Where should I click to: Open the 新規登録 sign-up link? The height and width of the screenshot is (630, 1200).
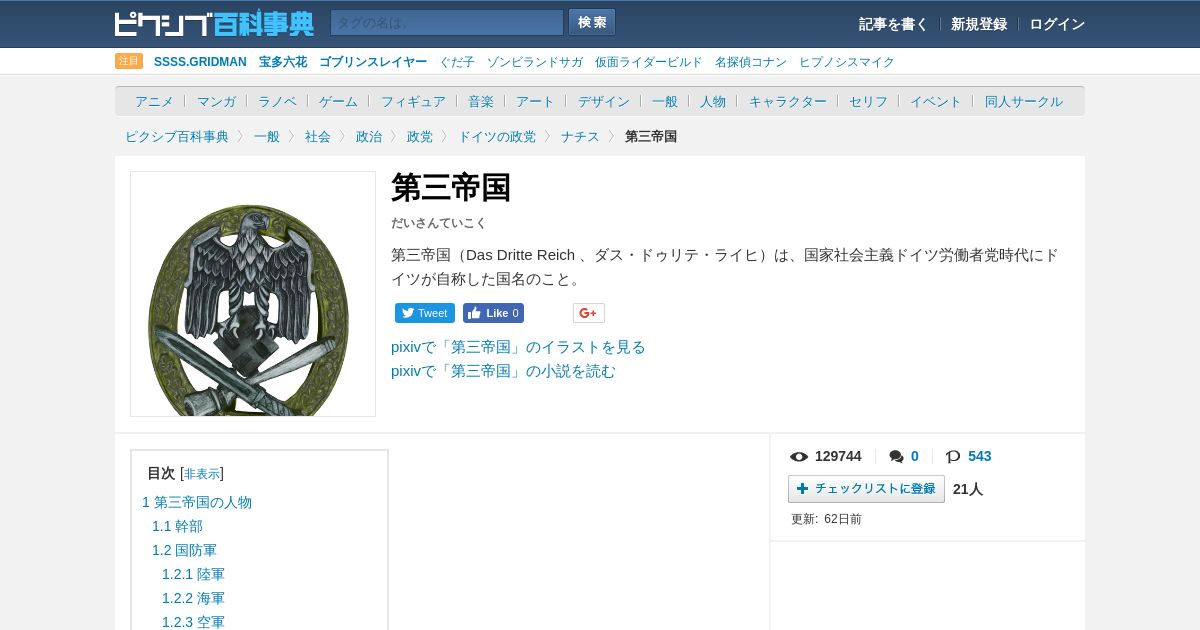tap(979, 24)
